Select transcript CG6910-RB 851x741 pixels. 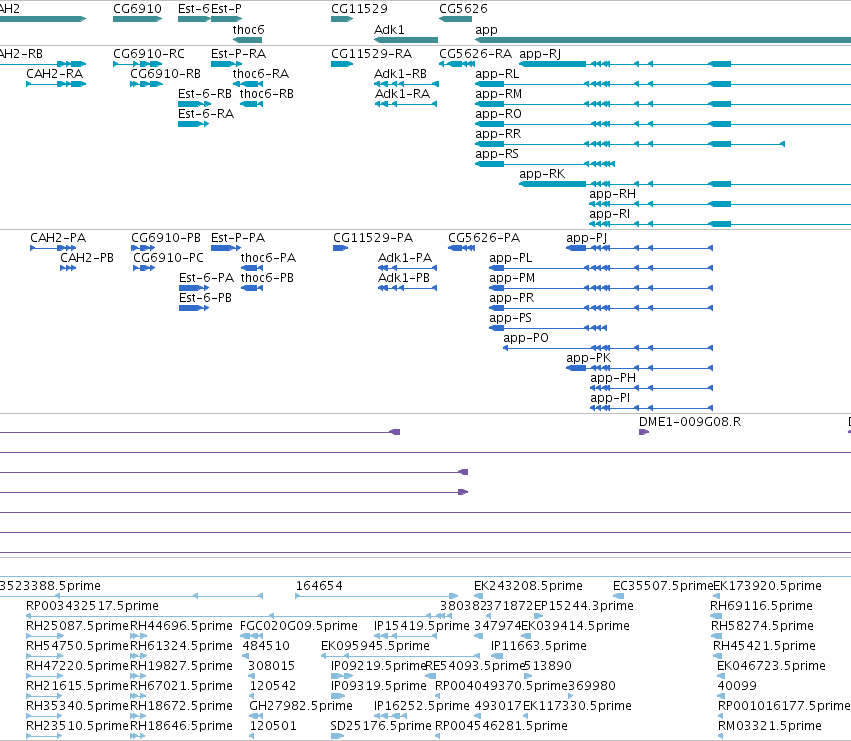click(166, 74)
